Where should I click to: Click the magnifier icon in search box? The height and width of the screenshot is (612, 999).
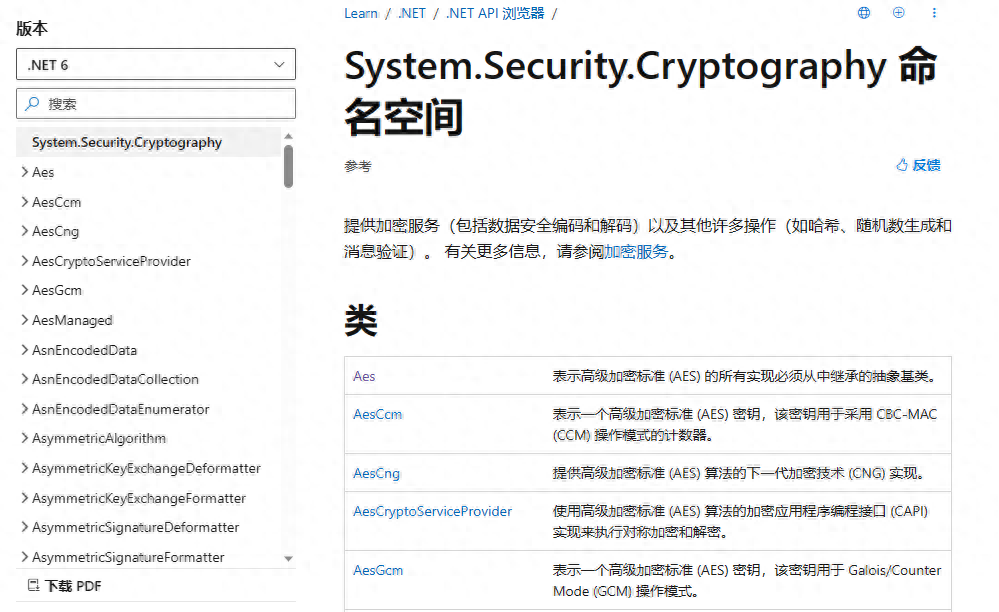pos(33,103)
